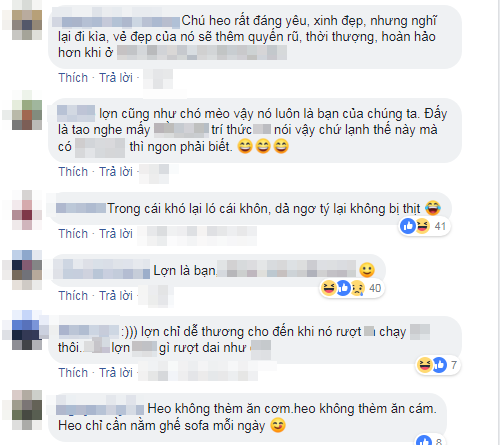
Task: Click Thích under the 'lợn cũng như chó mèo' comment
Action: [73, 172]
